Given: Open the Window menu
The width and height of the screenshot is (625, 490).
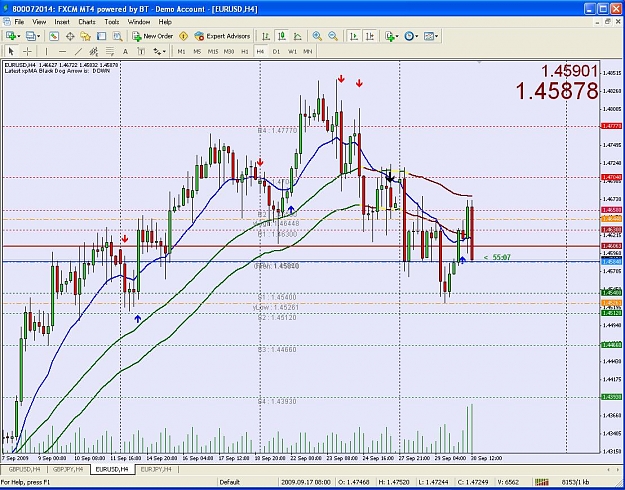Looking at the screenshot, I should click(x=139, y=22).
